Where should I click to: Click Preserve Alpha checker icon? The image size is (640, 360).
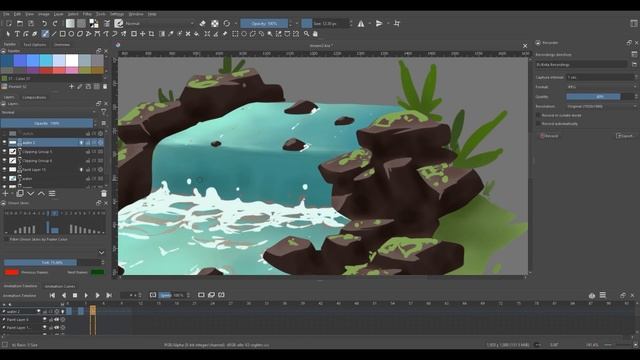pos(215,24)
